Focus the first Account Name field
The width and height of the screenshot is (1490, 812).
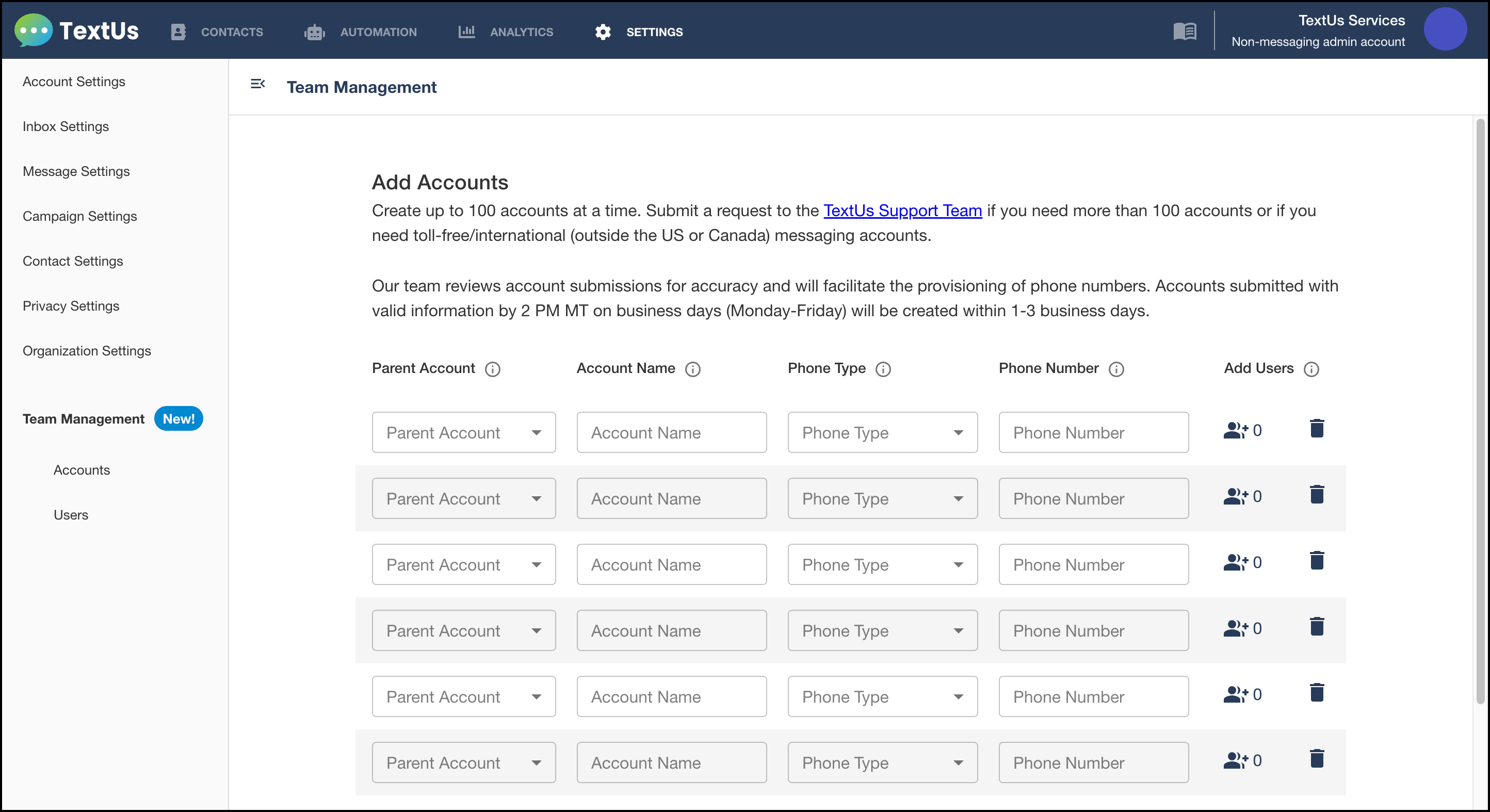point(671,433)
